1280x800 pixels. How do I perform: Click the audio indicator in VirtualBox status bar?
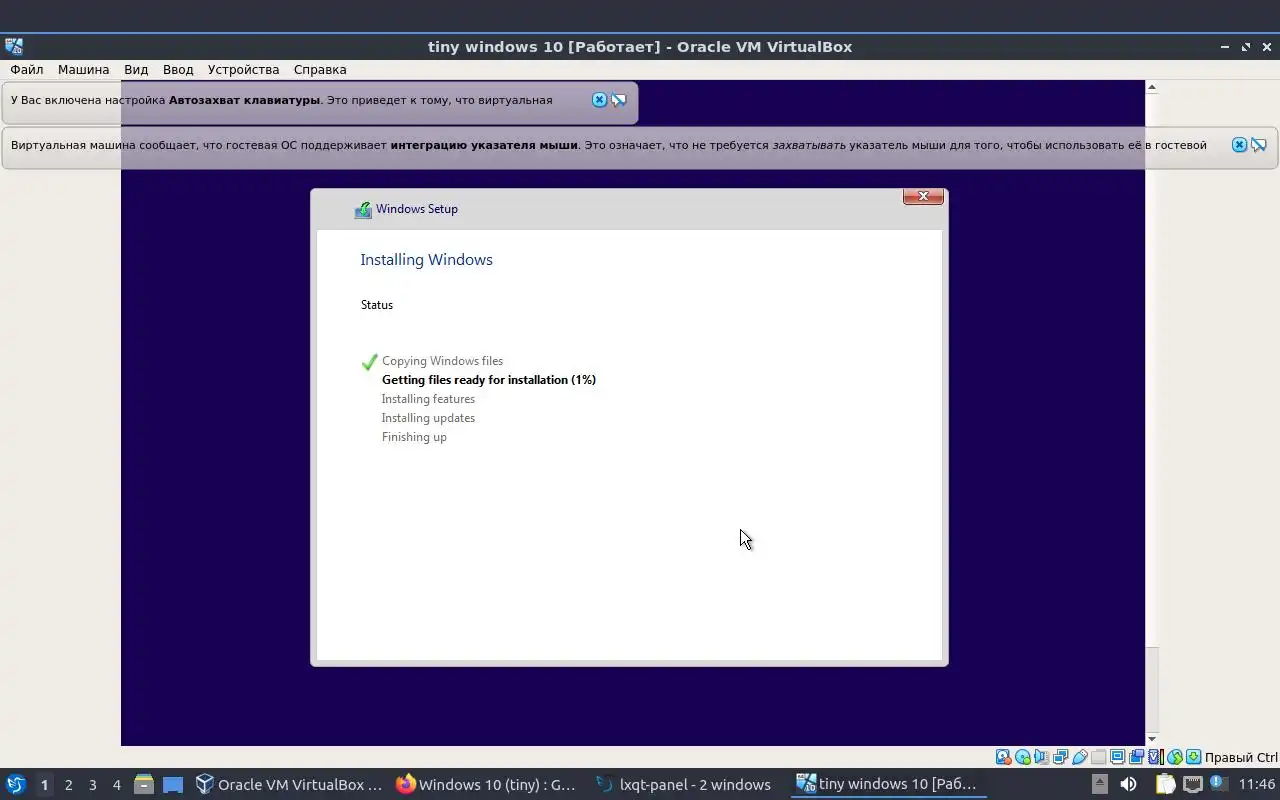(x=1042, y=757)
